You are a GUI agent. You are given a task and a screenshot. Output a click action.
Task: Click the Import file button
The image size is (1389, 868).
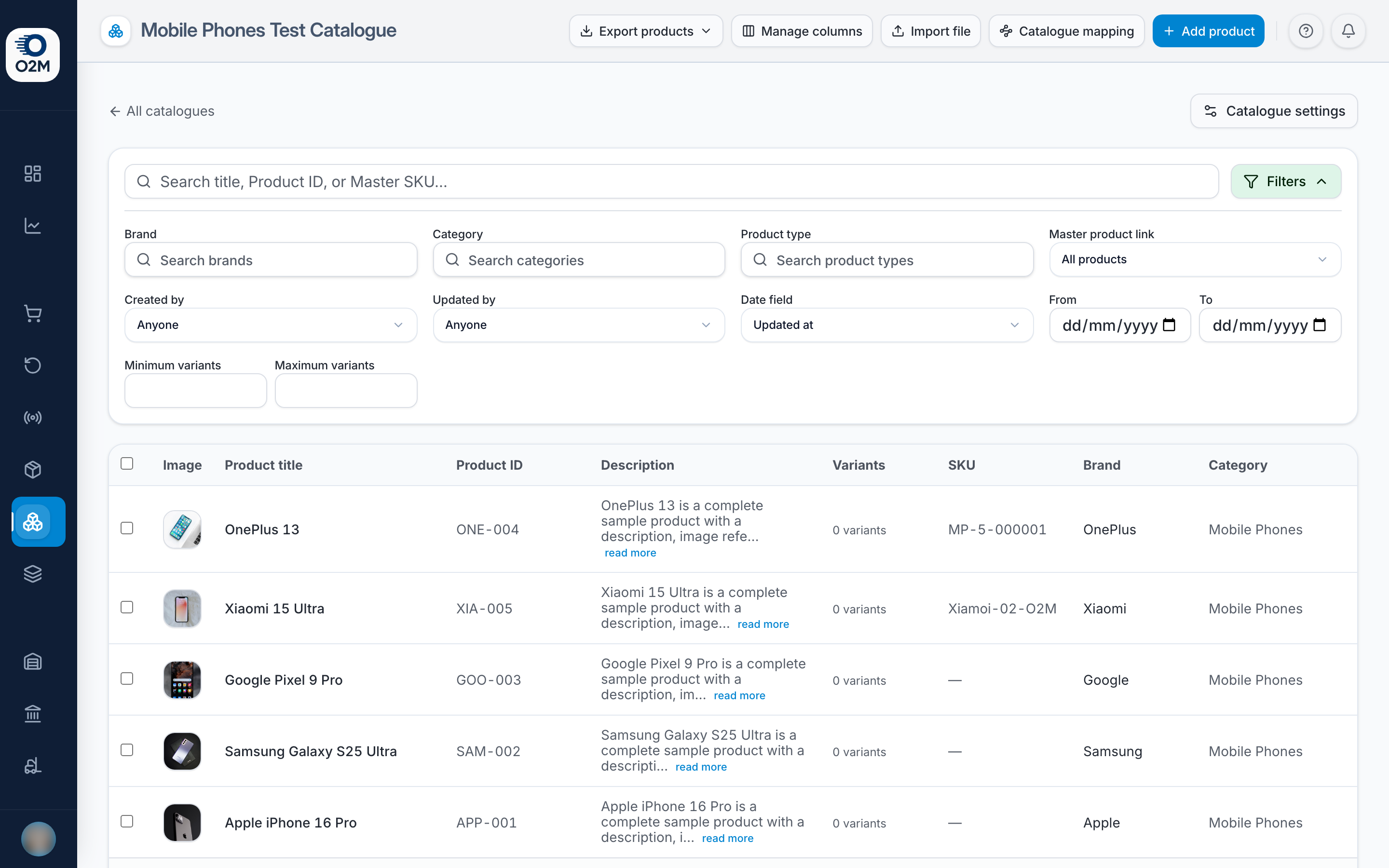(x=930, y=31)
